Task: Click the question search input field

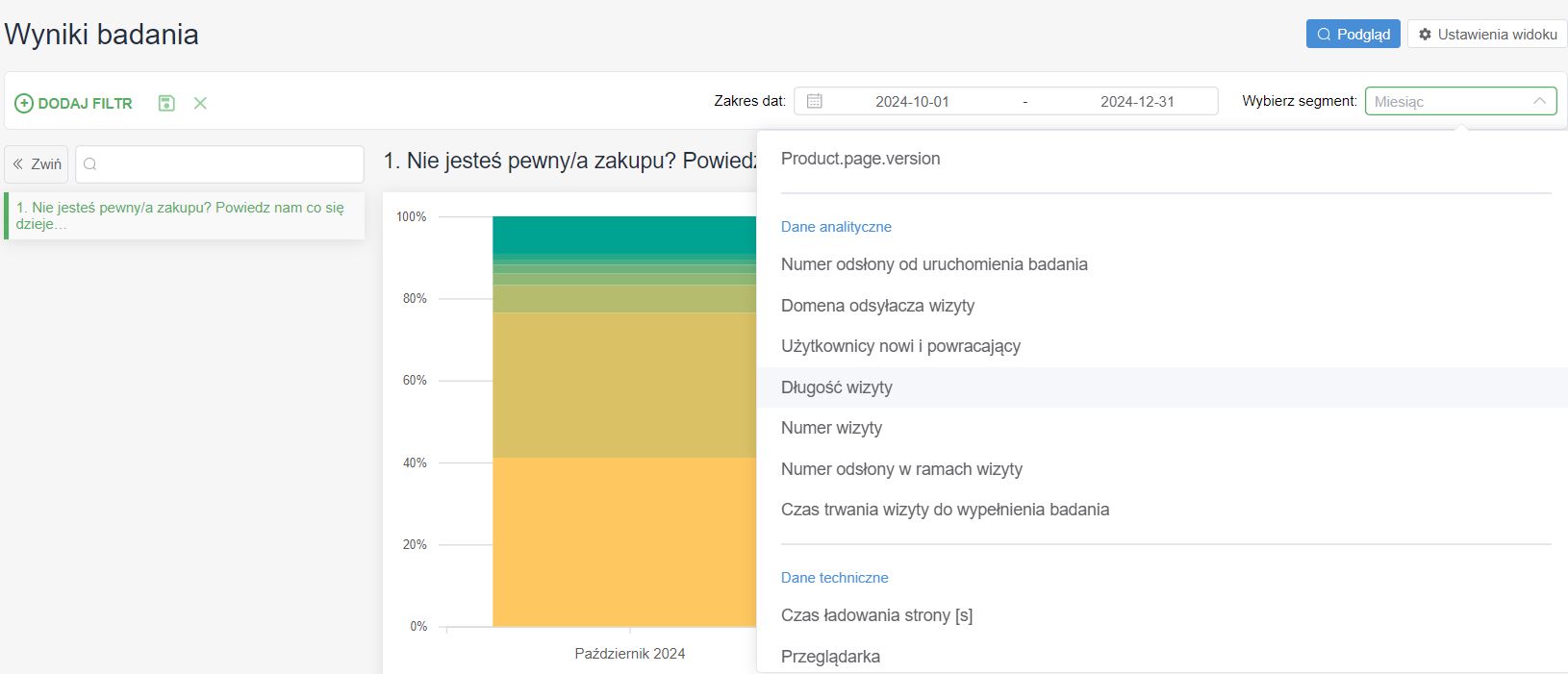Action: point(219,164)
